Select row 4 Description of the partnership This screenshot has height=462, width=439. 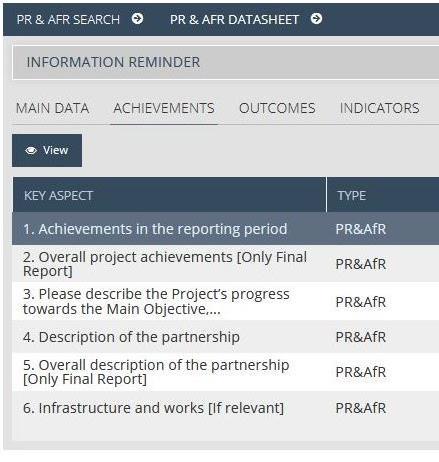tap(226, 337)
